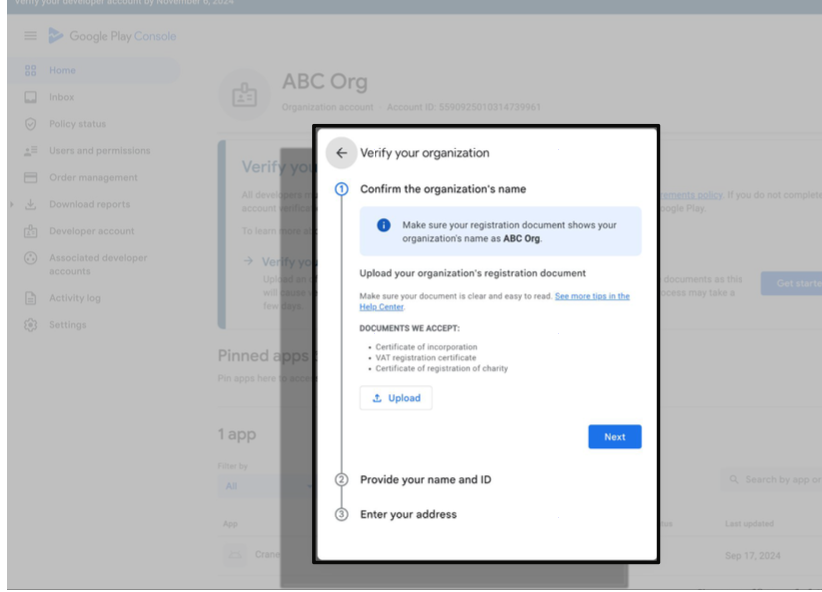Screen dimensions: 822x592
Task: Click the Account ID text
Action: click(x=463, y=107)
